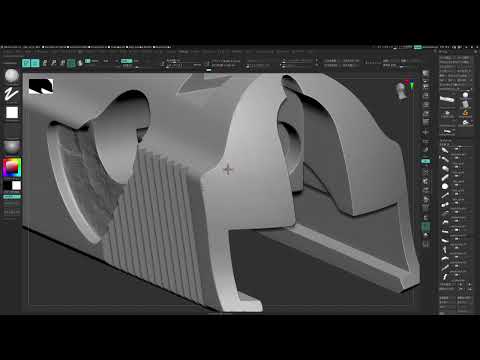
Task: Click the Scroll canvas icon
Action: (x=426, y=87)
